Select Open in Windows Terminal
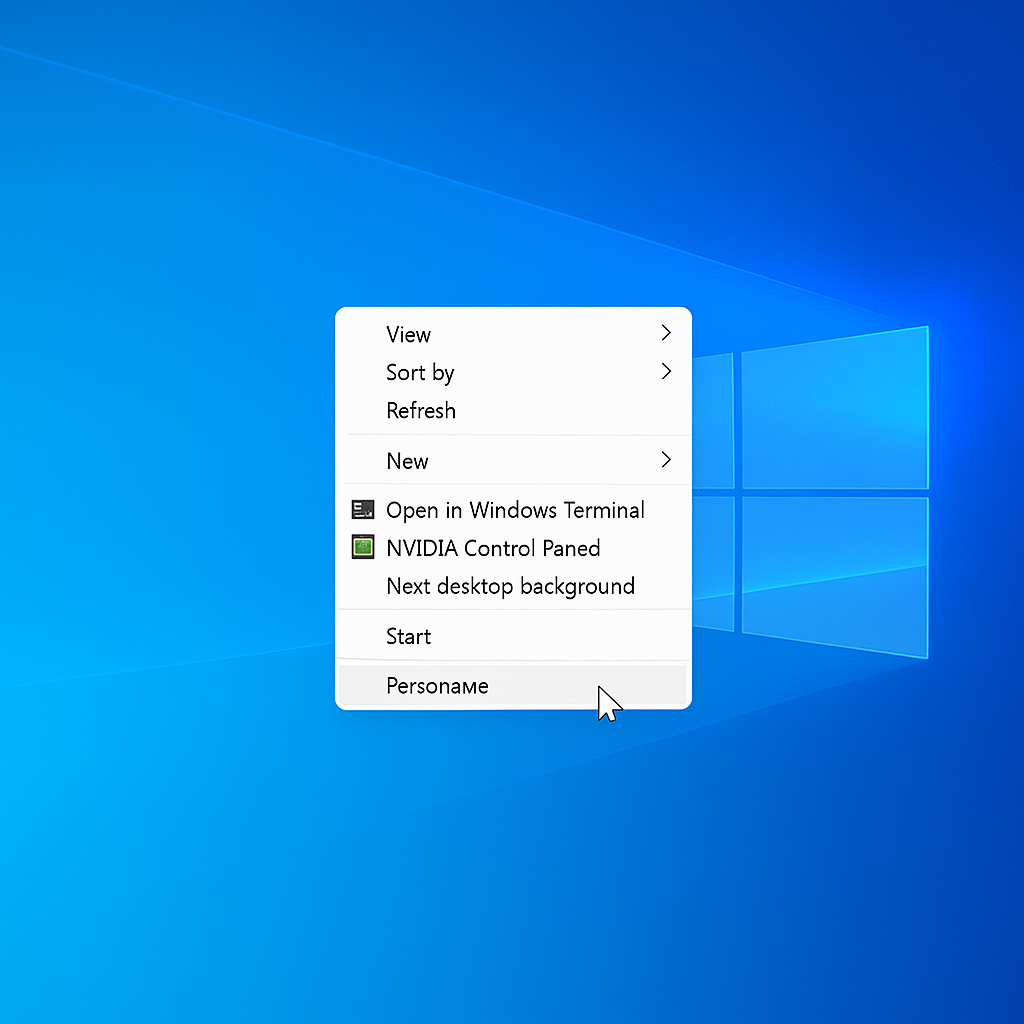The image size is (1024, 1024). (513, 510)
